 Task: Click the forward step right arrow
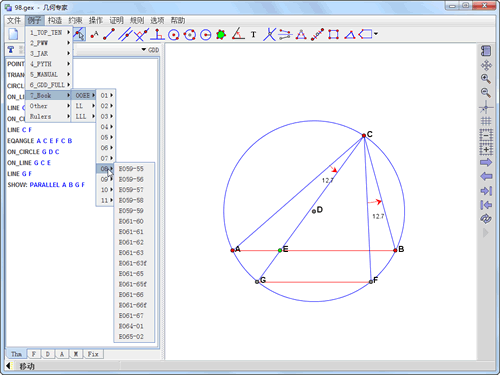[x=486, y=163]
